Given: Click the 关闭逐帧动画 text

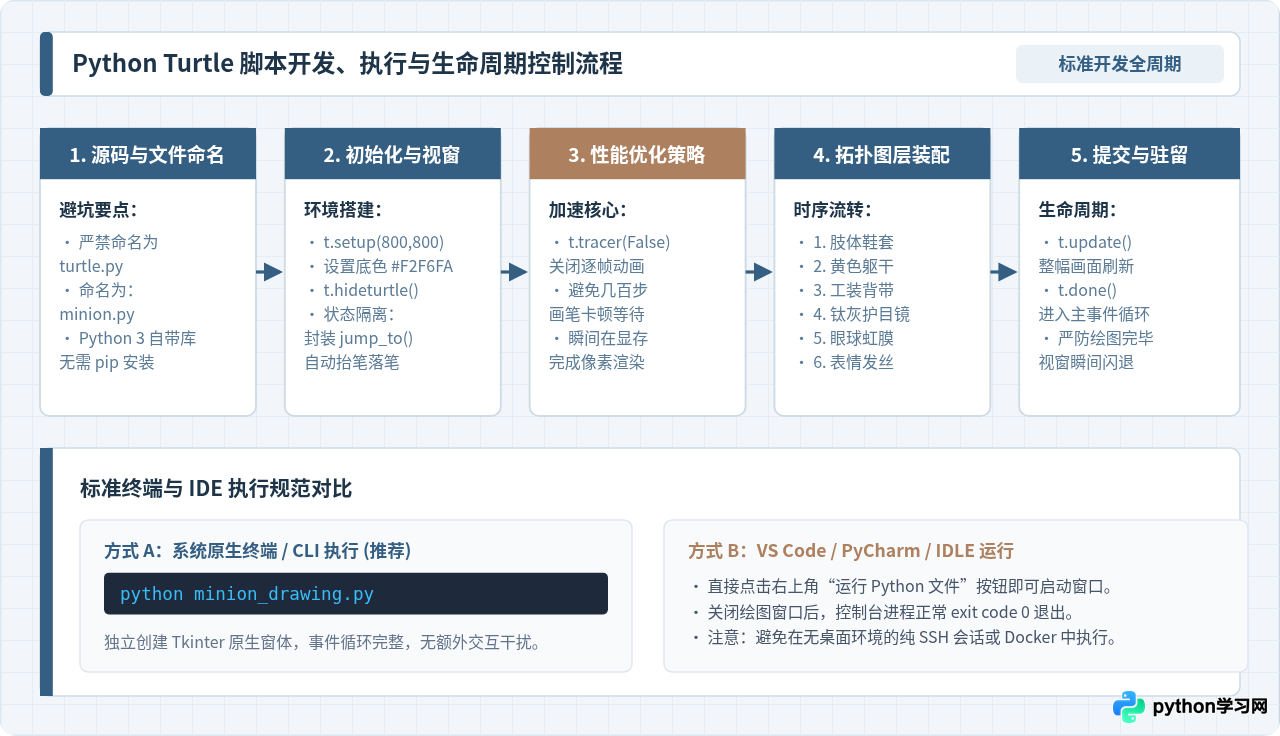Looking at the screenshot, I should point(597,266).
